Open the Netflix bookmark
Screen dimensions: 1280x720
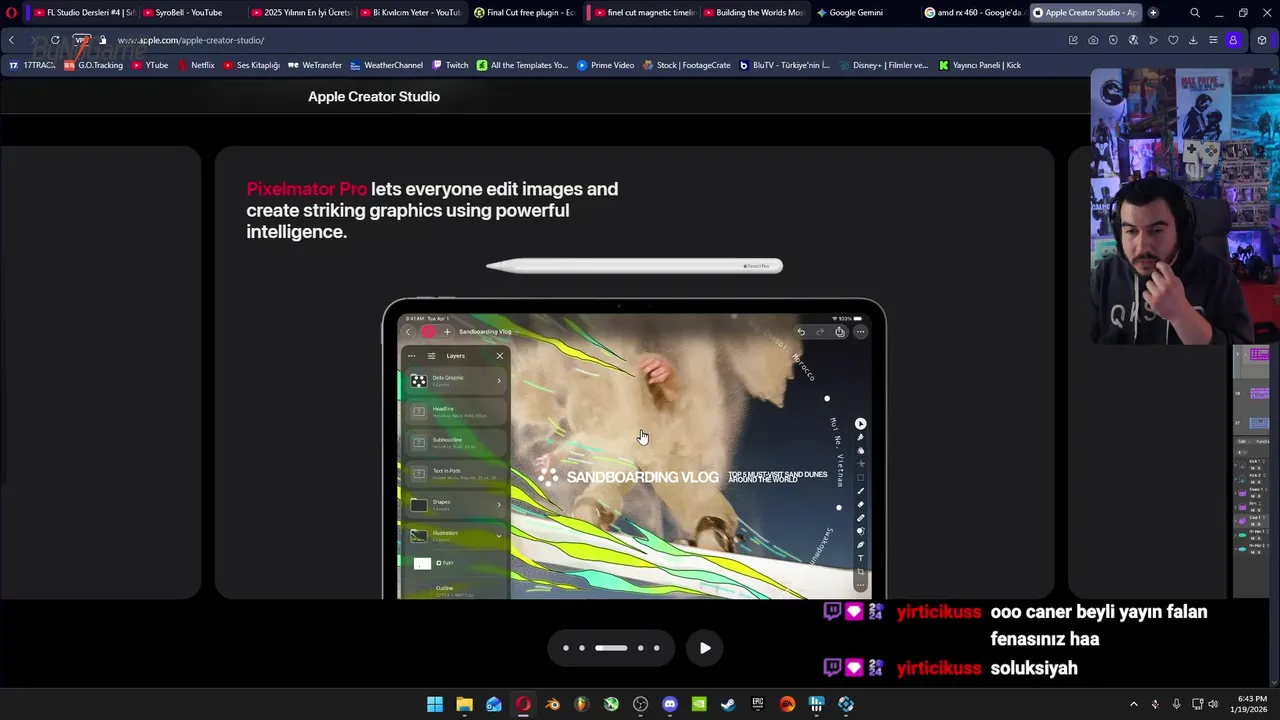pyautogui.click(x=196, y=65)
